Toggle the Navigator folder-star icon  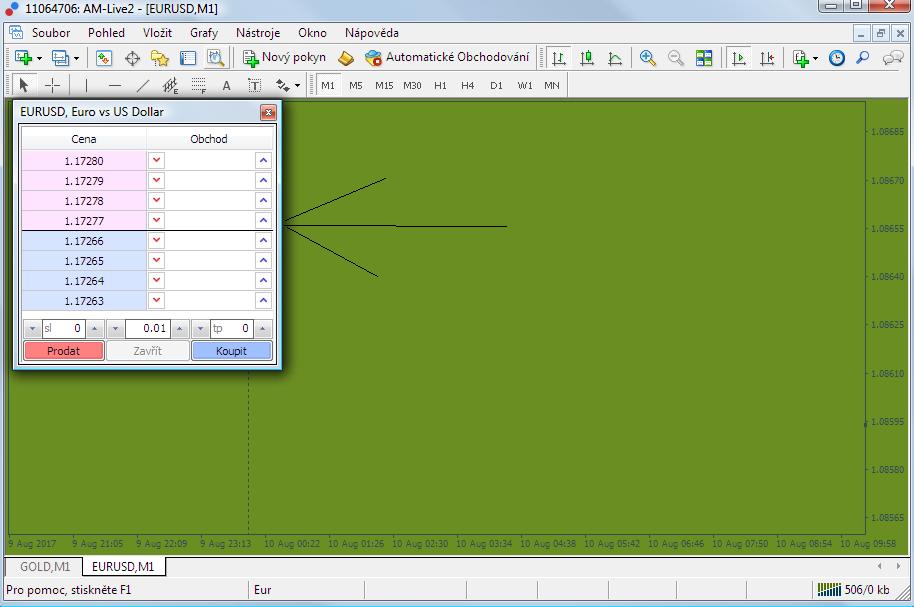160,58
